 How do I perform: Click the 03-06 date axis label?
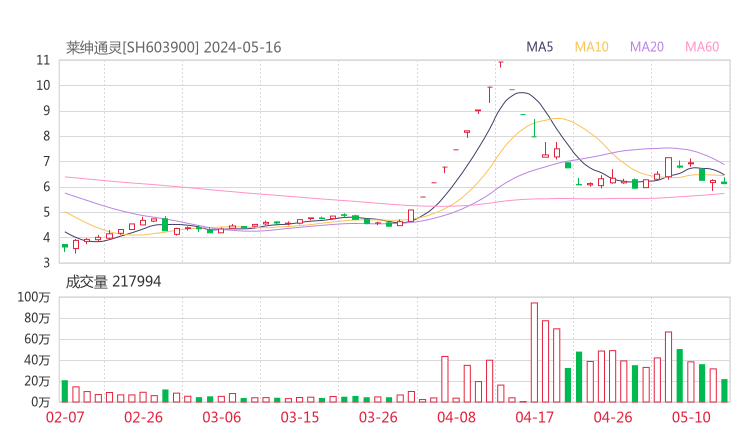tap(221, 417)
